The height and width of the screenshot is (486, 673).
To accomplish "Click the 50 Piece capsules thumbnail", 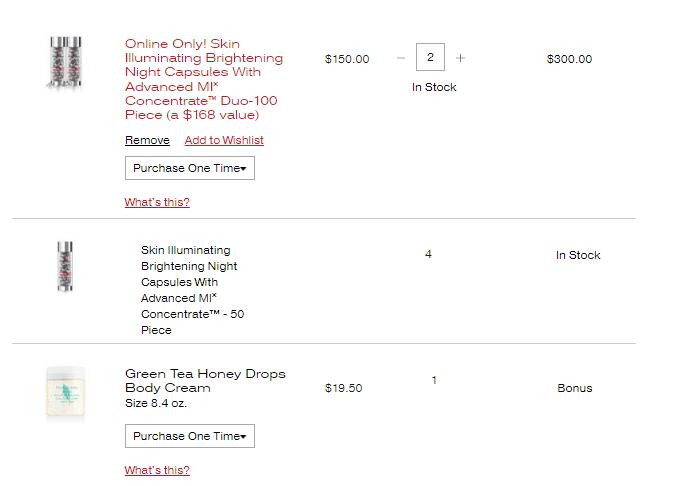I will tap(65, 266).
